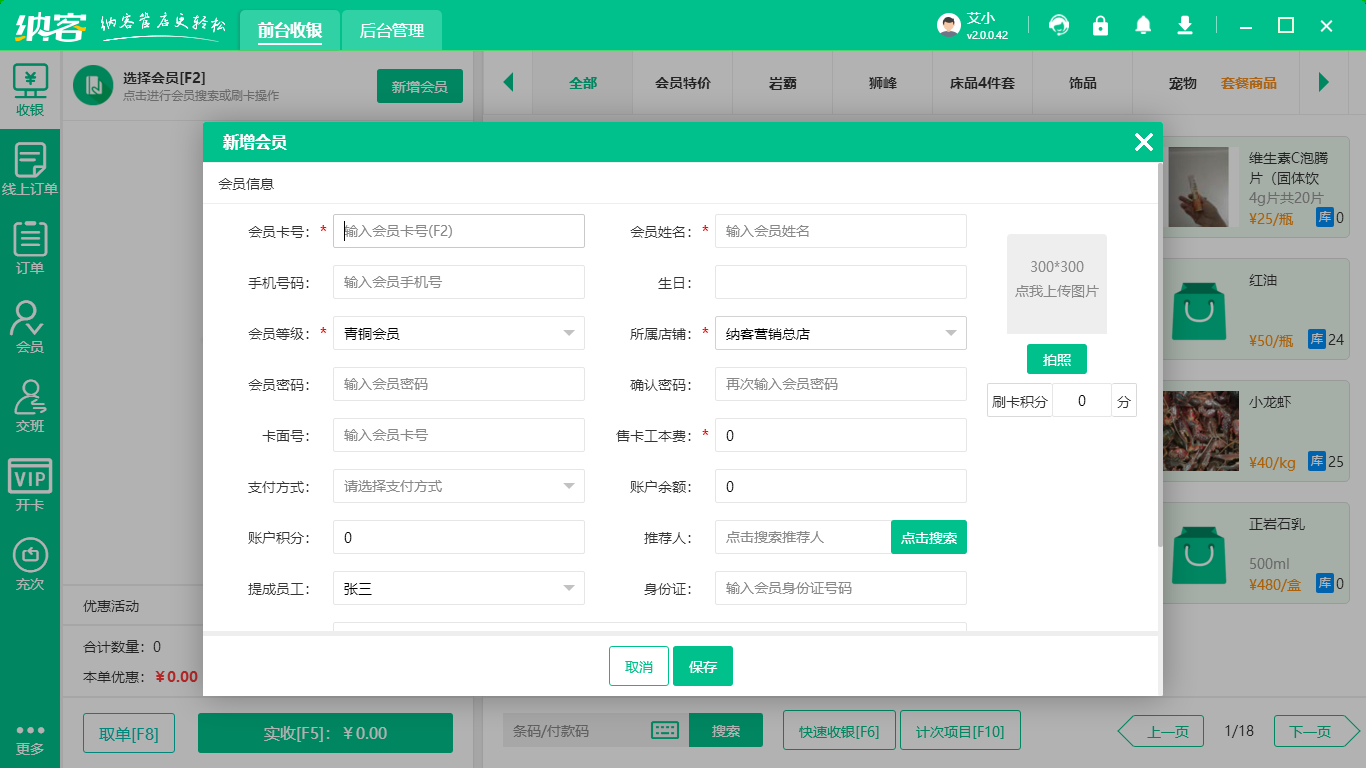Click the 保存 button
This screenshot has height=768, width=1366.
pos(702,666)
